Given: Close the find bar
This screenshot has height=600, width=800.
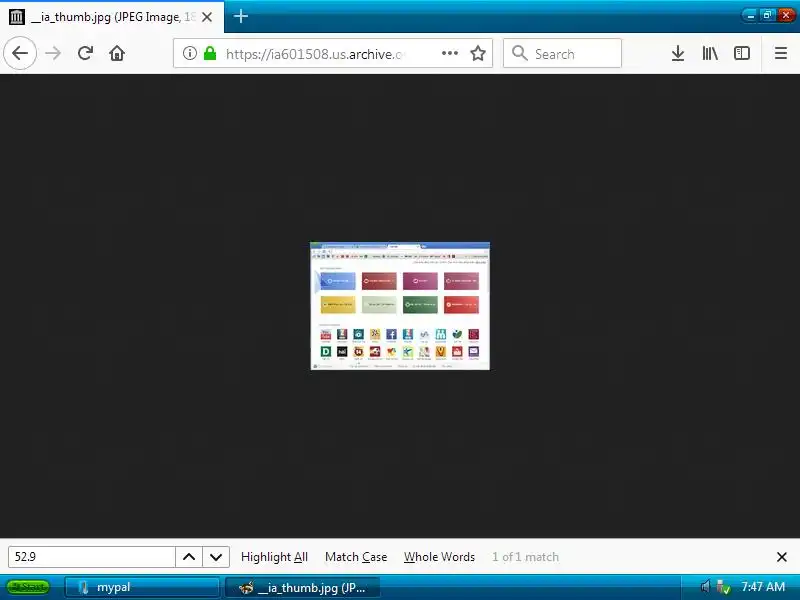Looking at the screenshot, I should [781, 557].
